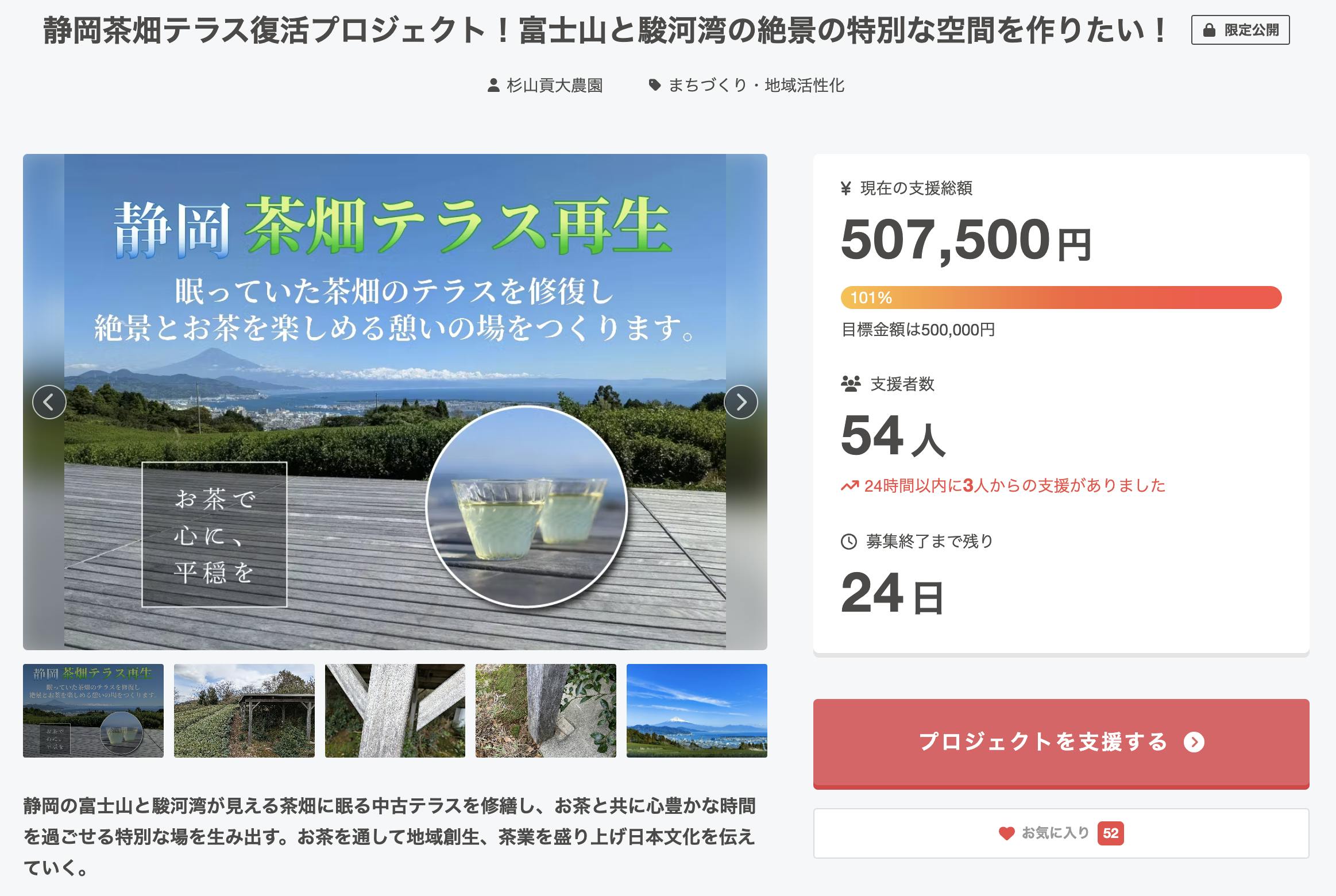Click the tag icon beside まちづくり
This screenshot has height=896, width=1336.
(x=654, y=86)
